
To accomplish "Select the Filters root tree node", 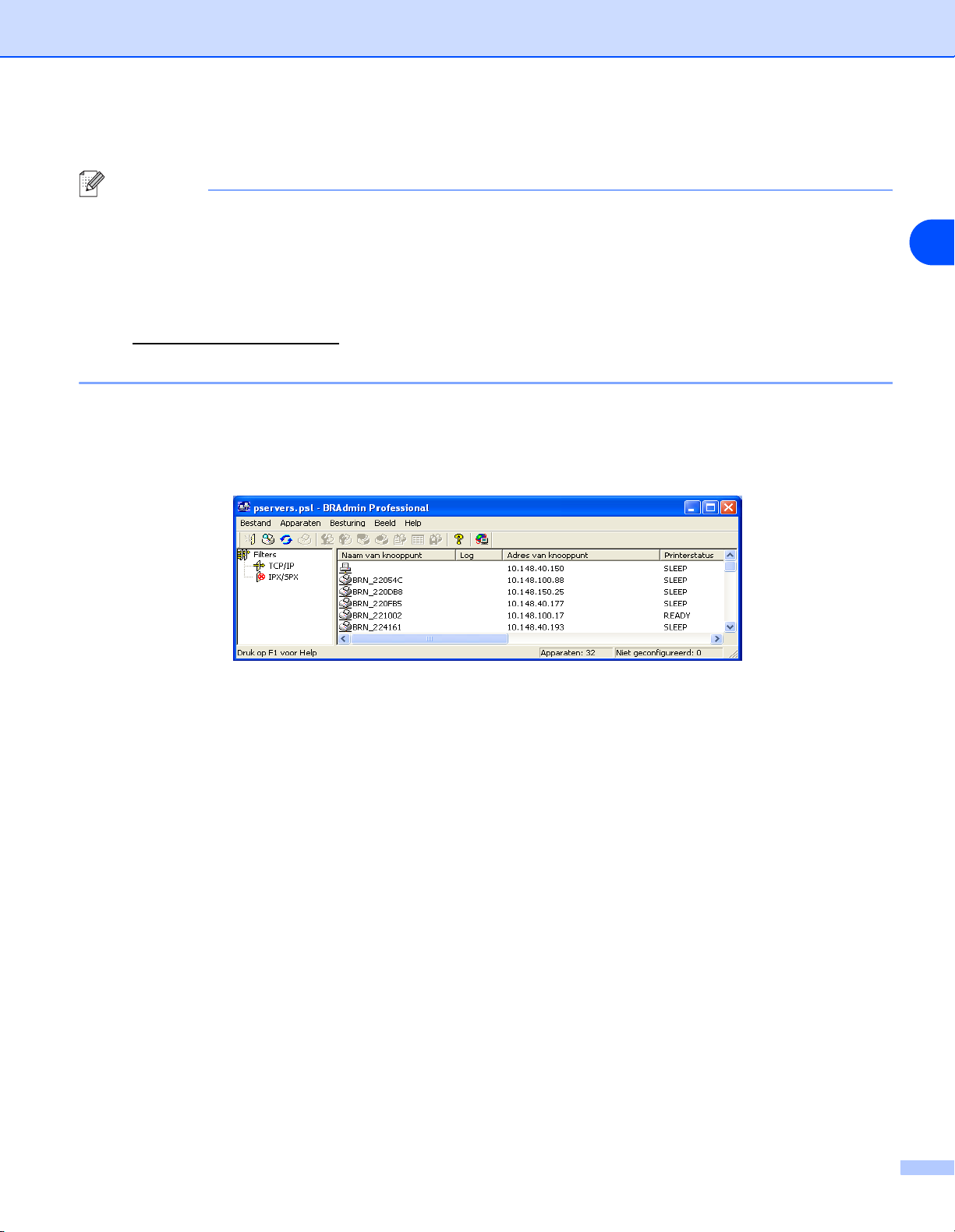I will tap(264, 555).
